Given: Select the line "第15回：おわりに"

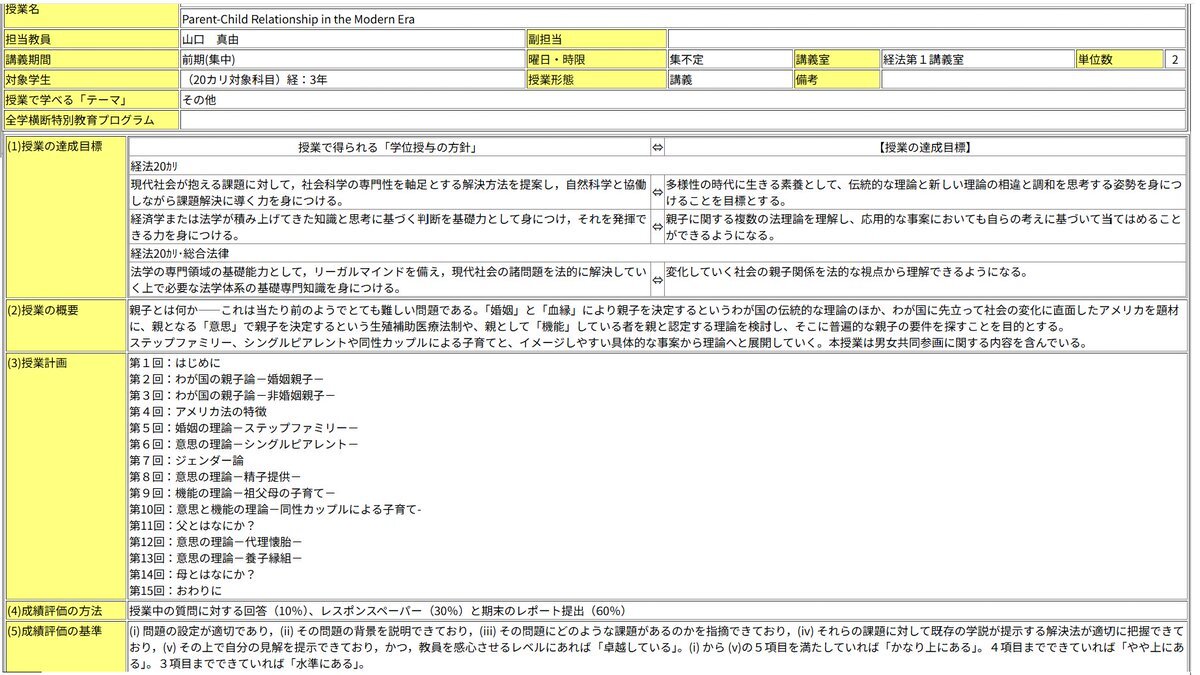Looking at the screenshot, I should [x=176, y=590].
